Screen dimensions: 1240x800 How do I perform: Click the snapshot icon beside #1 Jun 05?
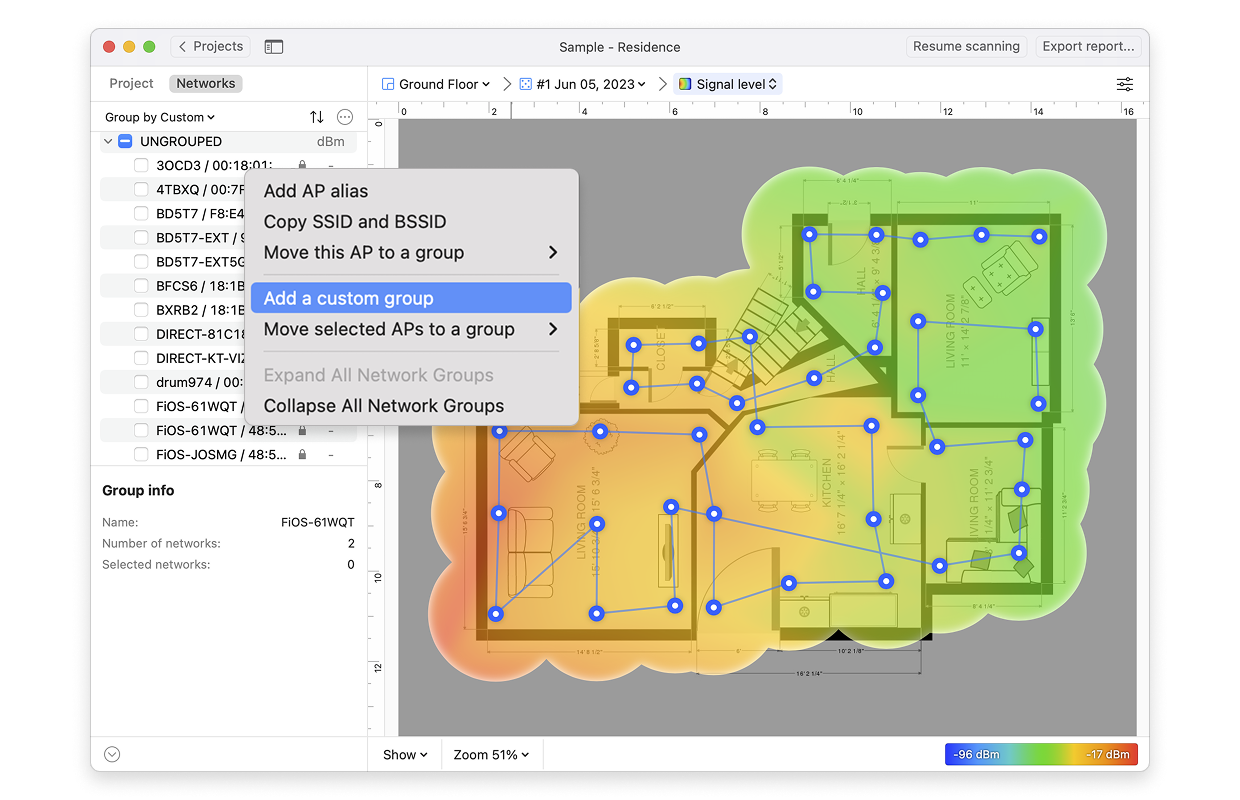click(x=525, y=84)
